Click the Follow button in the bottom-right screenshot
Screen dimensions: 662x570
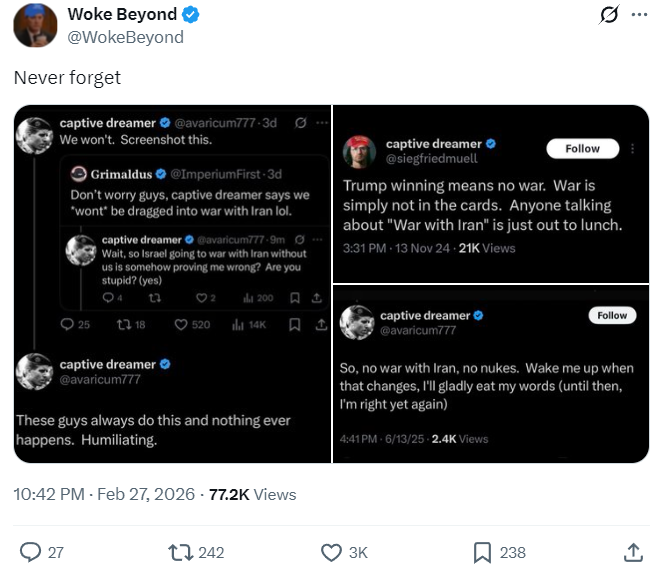pyautogui.click(x=612, y=315)
